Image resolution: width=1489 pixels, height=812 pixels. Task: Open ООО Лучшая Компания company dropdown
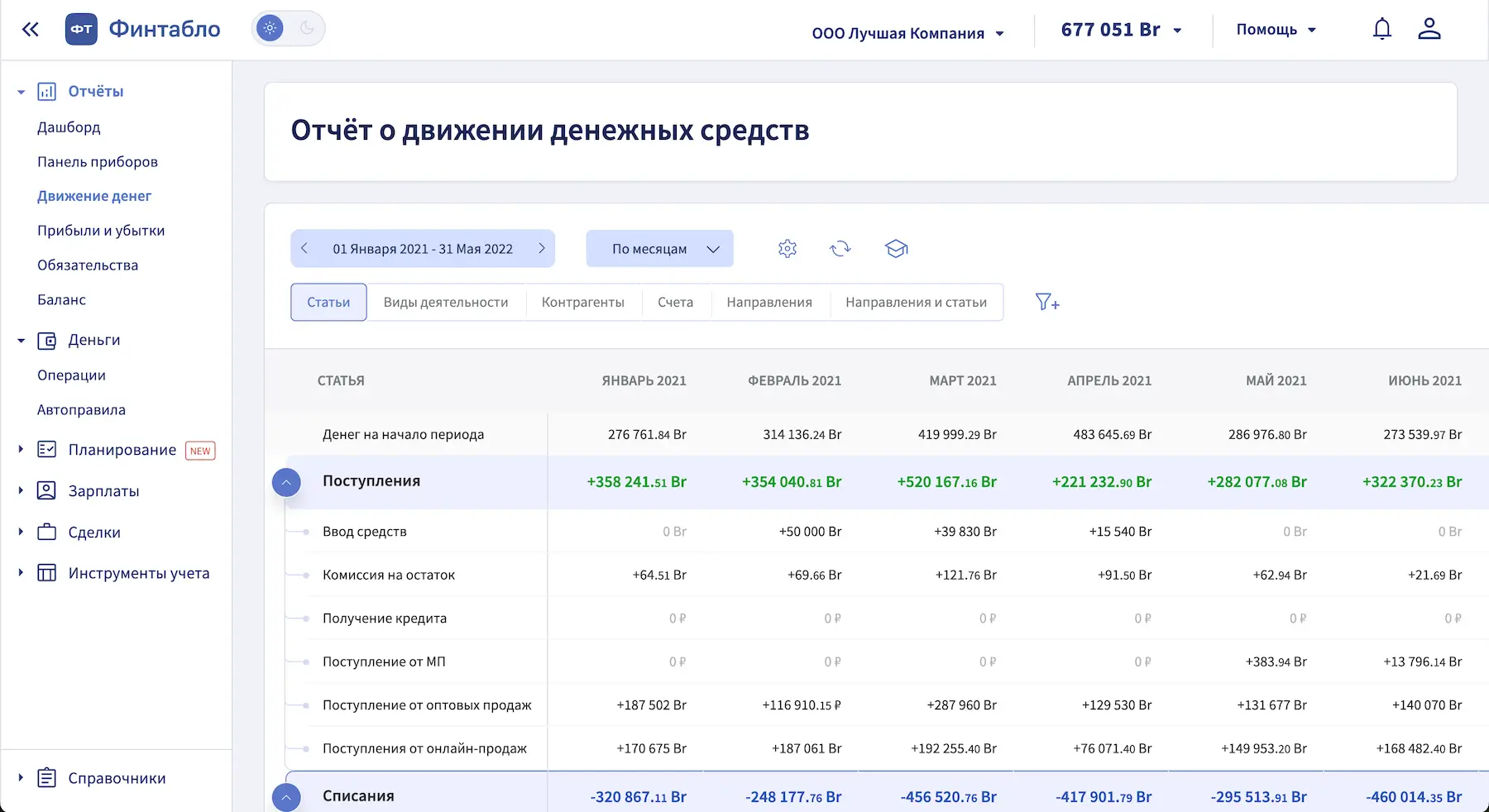(907, 33)
